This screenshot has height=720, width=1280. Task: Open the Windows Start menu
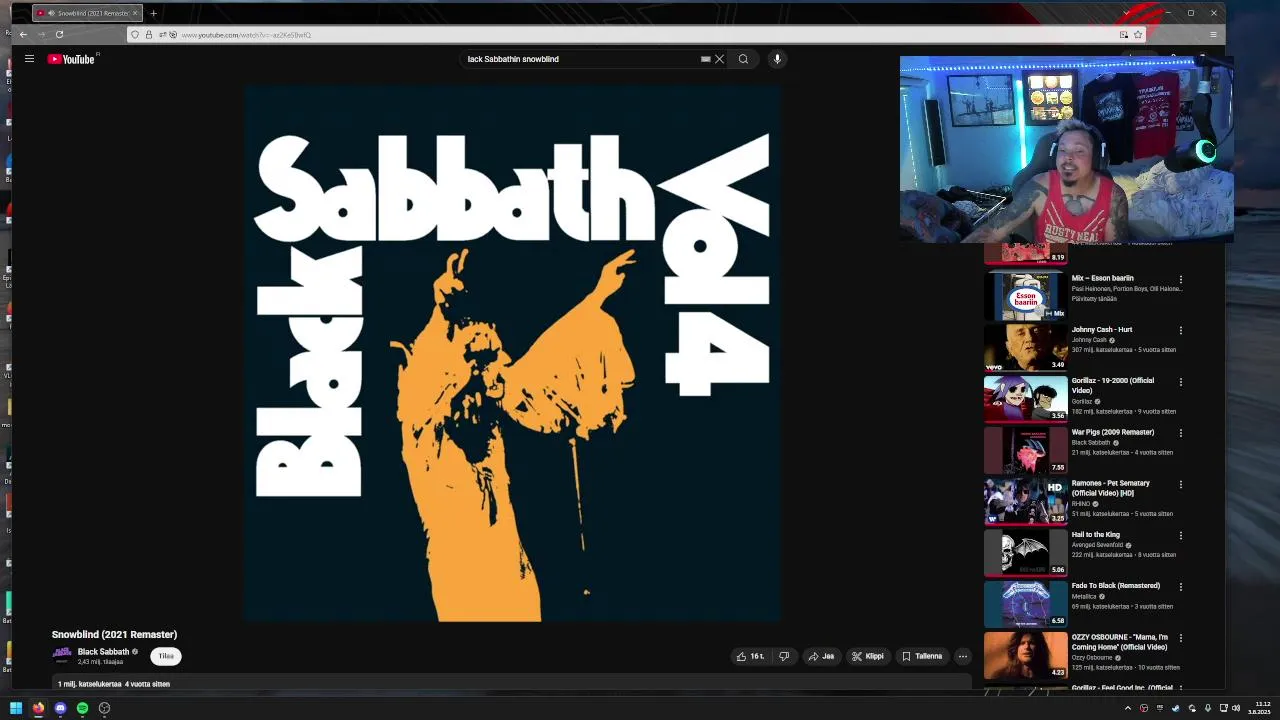click(x=16, y=708)
